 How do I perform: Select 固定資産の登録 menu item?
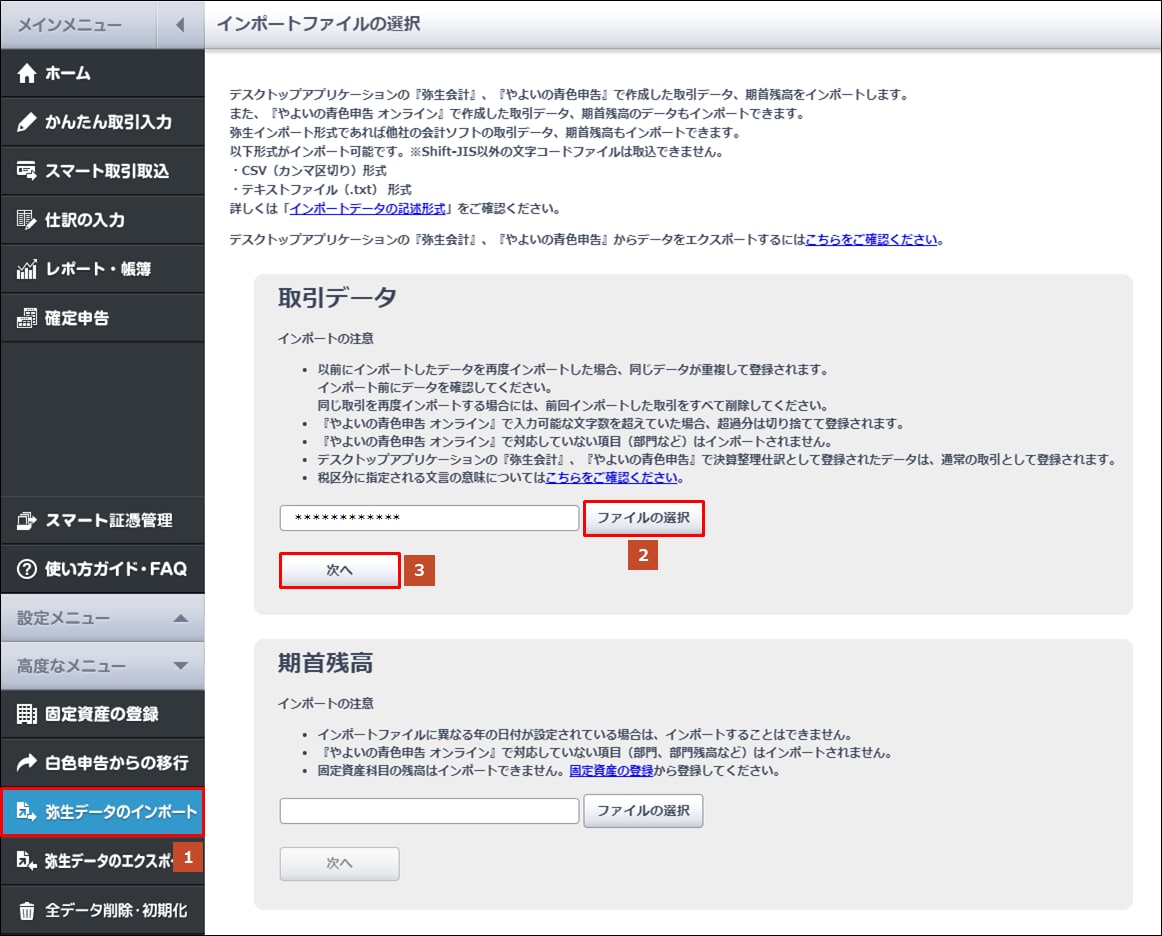(x=102, y=714)
